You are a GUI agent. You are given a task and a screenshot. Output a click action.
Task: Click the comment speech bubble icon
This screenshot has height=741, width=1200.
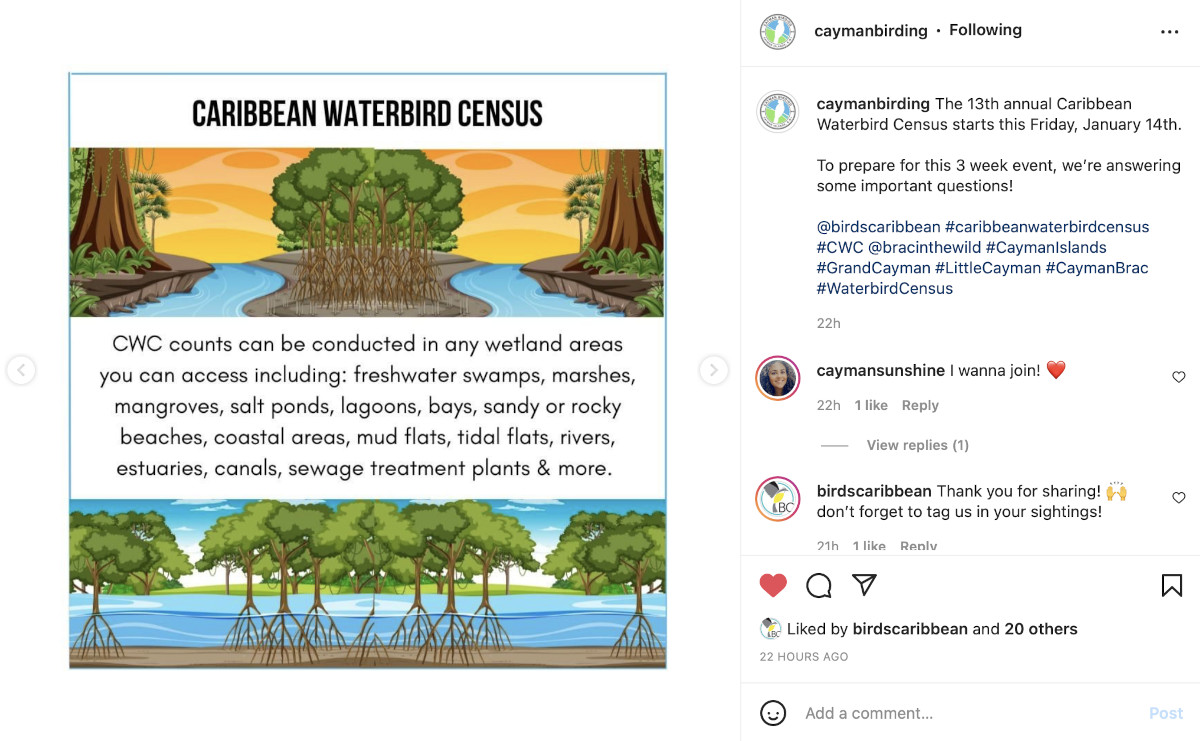pyautogui.click(x=819, y=585)
